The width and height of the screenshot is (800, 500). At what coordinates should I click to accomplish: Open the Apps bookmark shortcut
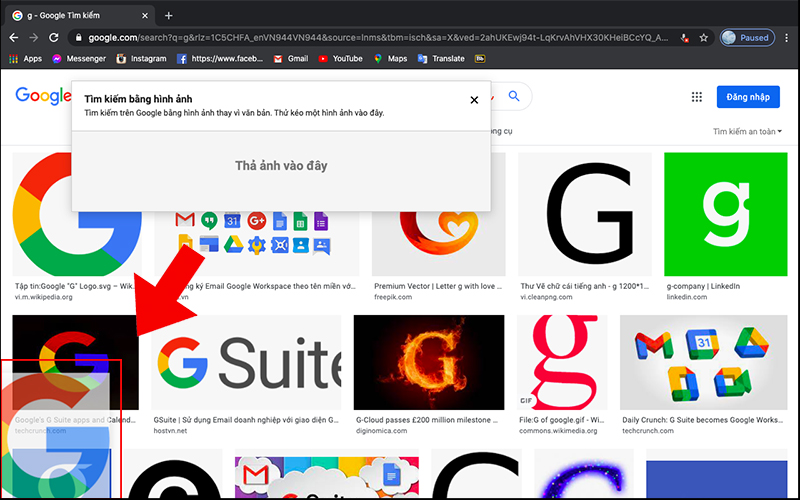[26, 59]
